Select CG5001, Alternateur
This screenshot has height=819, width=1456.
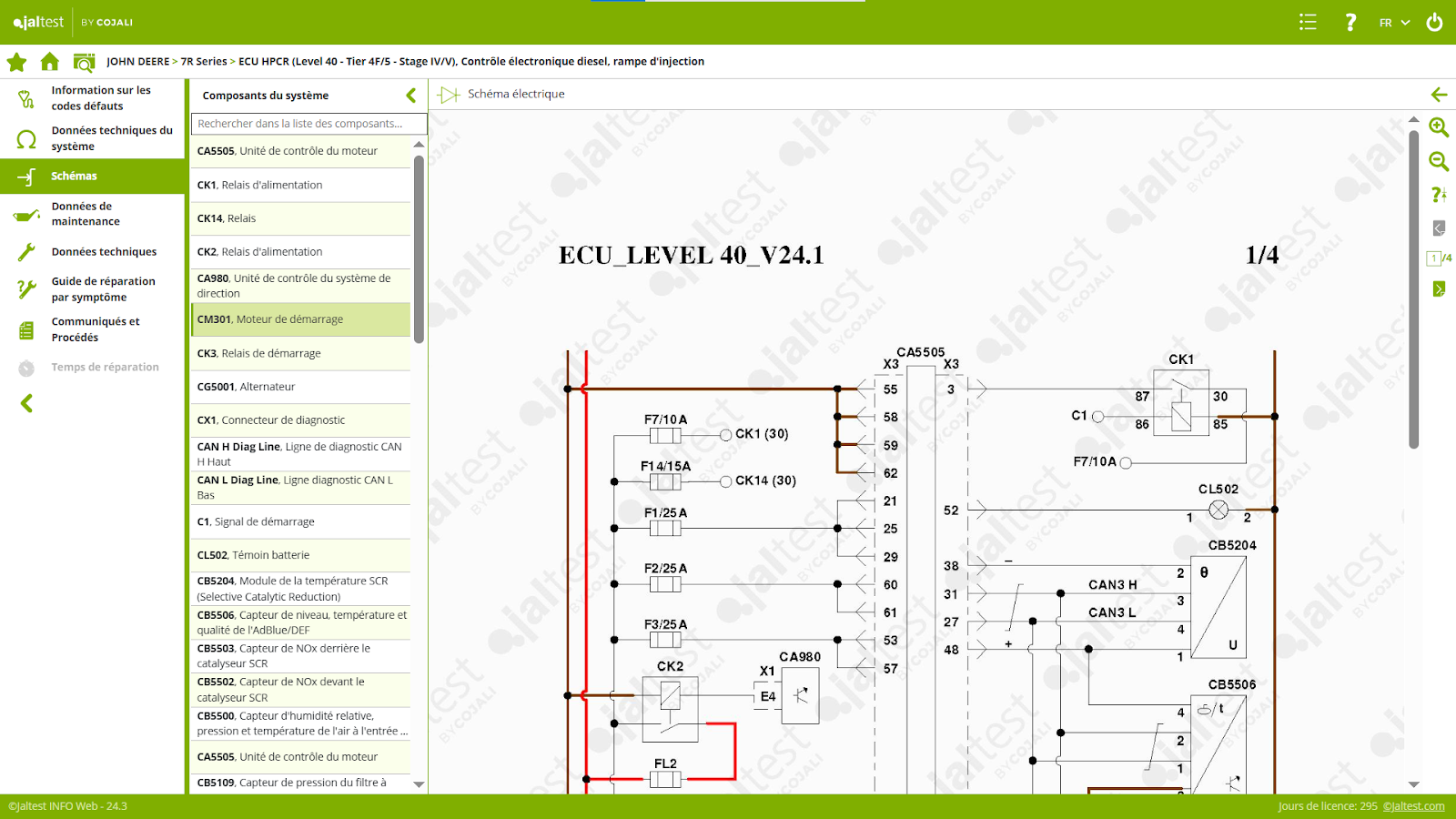300,387
